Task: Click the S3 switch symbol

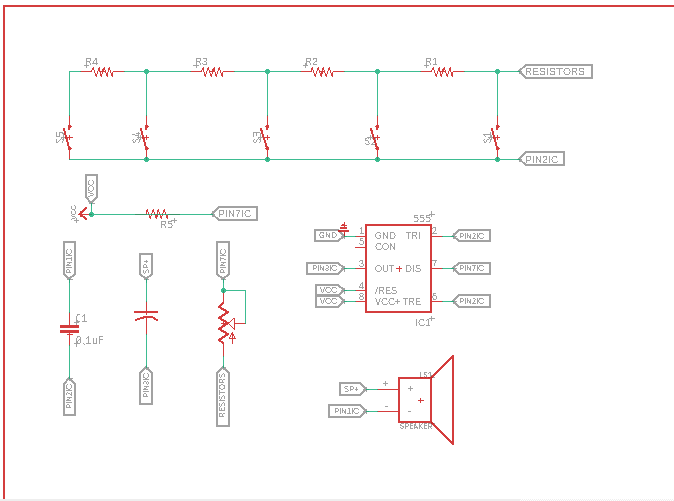Action: tap(267, 139)
